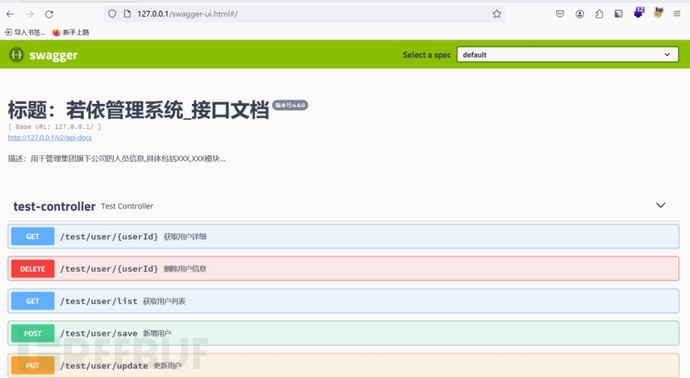The width and height of the screenshot is (690, 378).
Task: Select the green POST method badge
Action: 33,333
